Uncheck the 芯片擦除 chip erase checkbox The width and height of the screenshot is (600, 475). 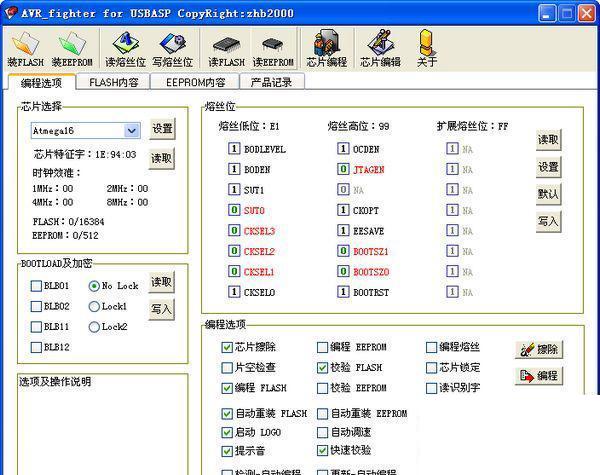click(227, 347)
